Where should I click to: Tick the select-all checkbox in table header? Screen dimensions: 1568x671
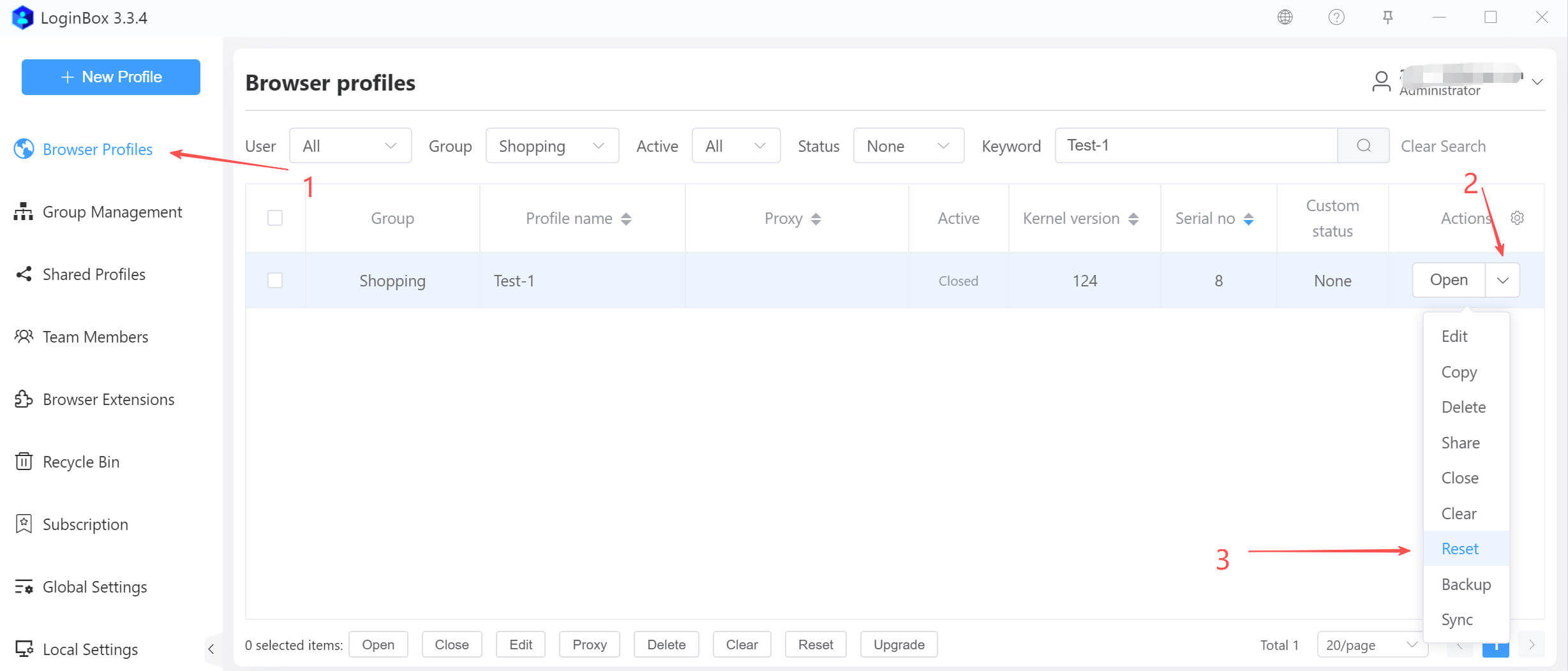(275, 218)
